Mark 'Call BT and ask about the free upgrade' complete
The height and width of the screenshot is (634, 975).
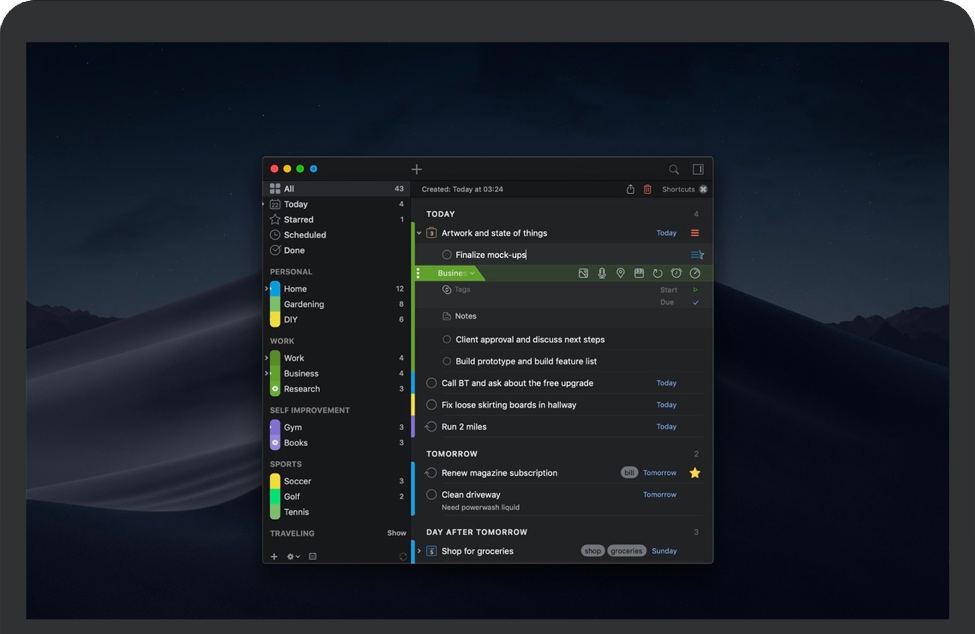coord(432,383)
